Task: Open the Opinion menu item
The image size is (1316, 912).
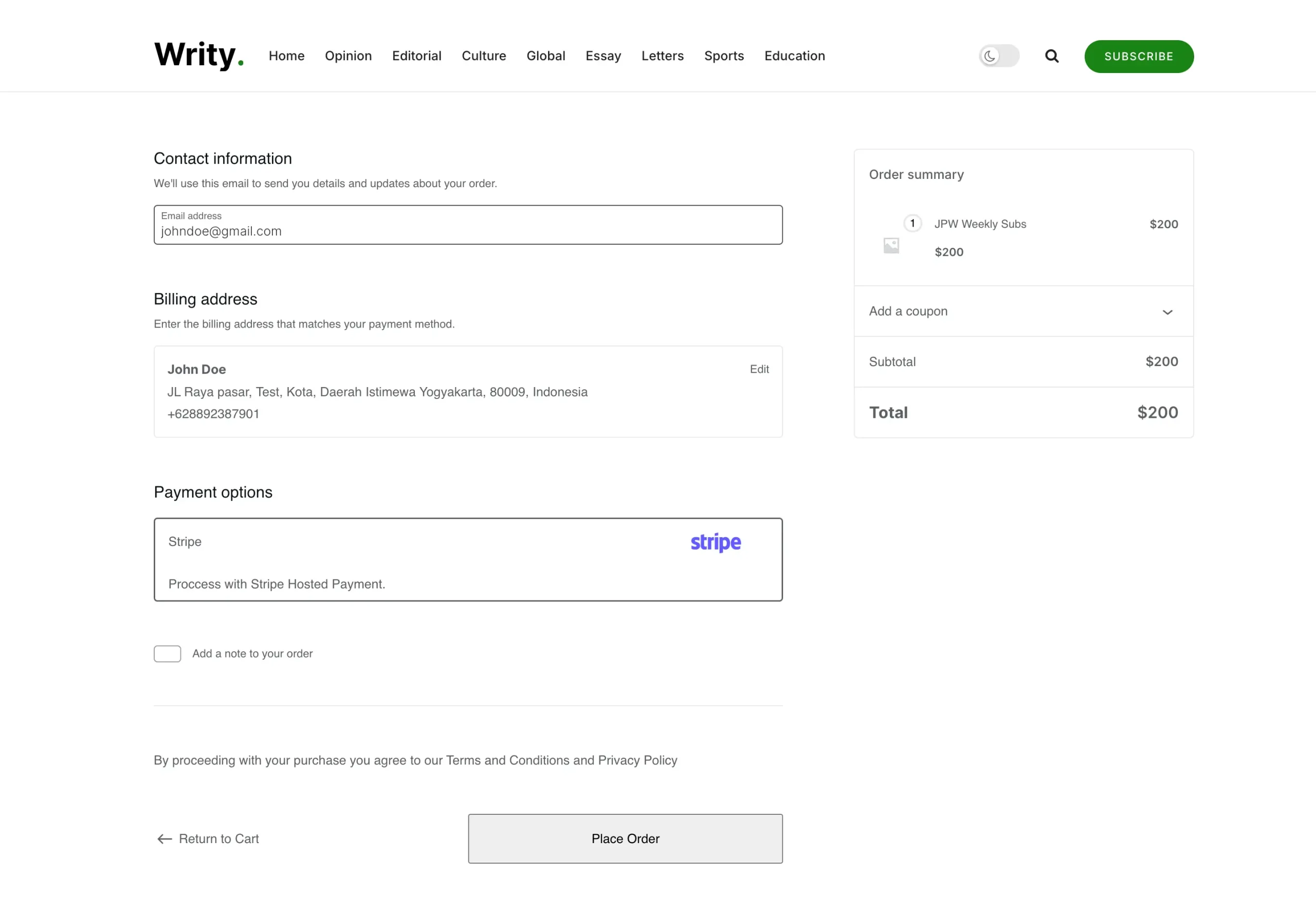Action: (x=348, y=56)
